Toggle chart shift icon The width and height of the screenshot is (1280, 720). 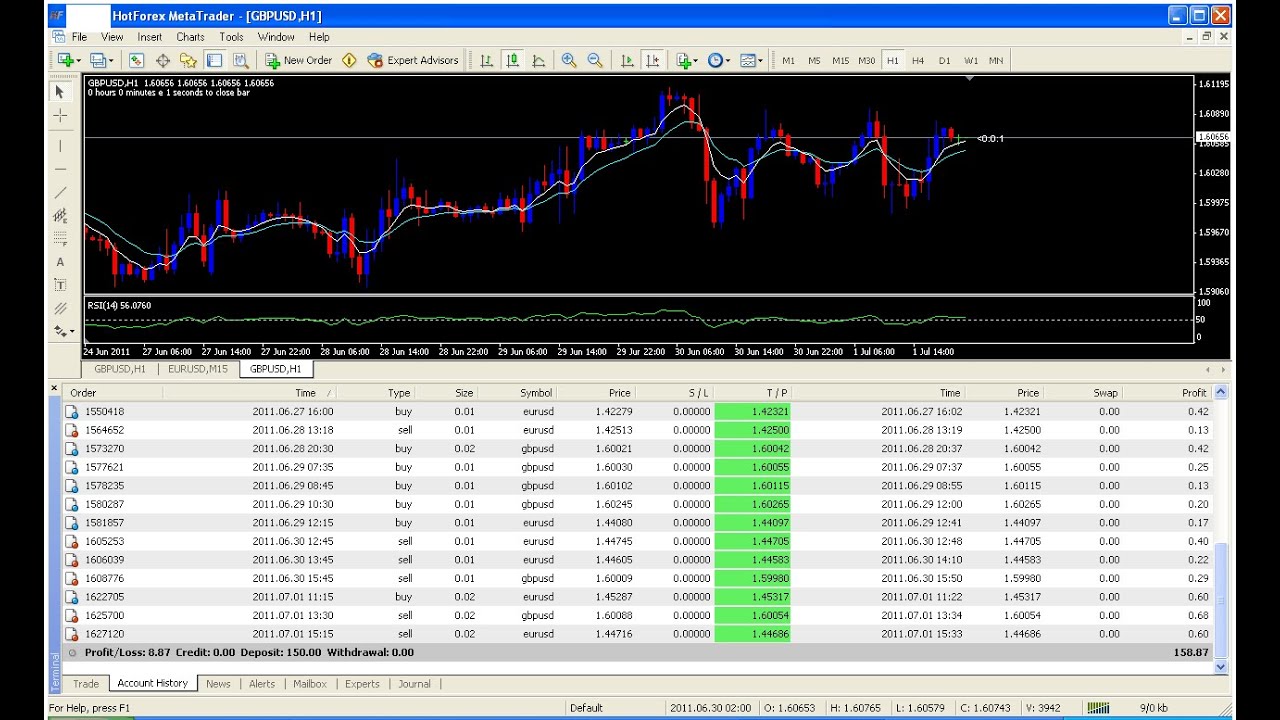pos(653,60)
